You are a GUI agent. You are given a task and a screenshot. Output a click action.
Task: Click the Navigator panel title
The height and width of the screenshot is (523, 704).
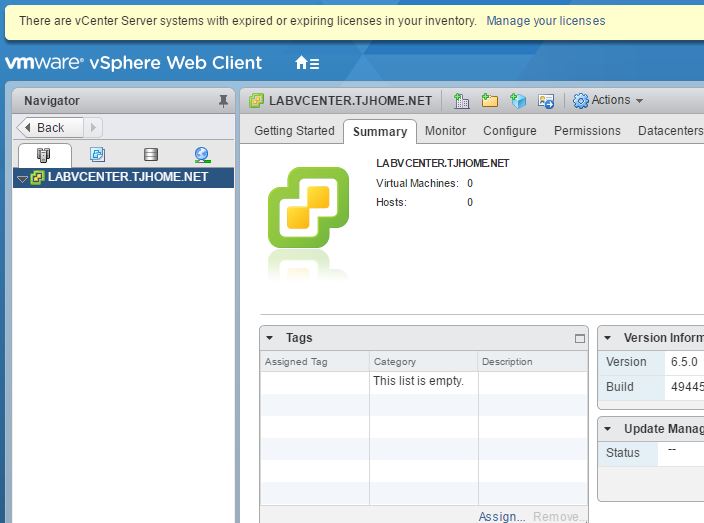[52, 101]
